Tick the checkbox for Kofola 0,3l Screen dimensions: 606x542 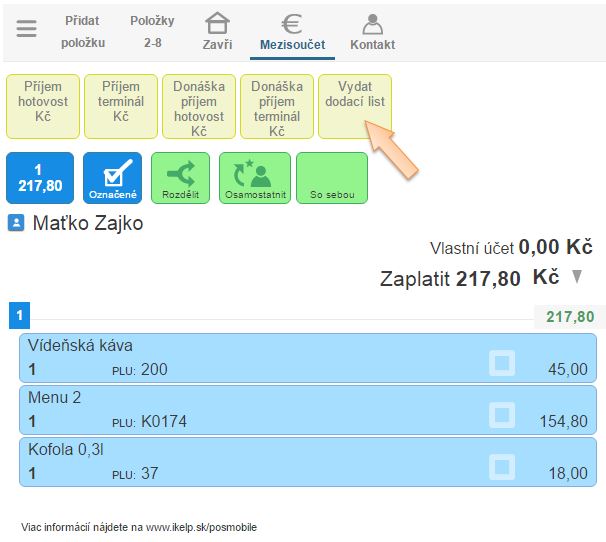[x=502, y=465]
